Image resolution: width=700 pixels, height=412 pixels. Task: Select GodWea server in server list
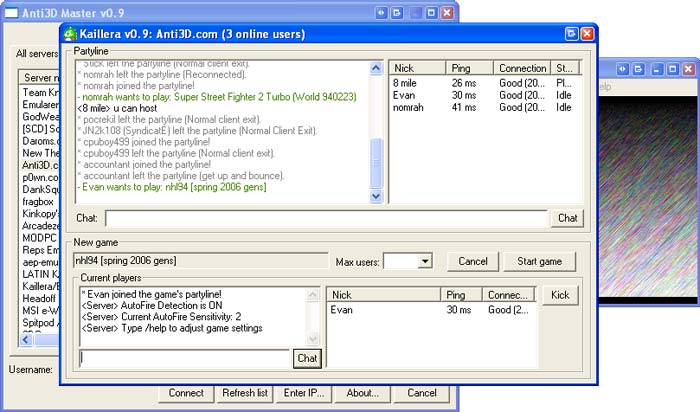coord(40,117)
